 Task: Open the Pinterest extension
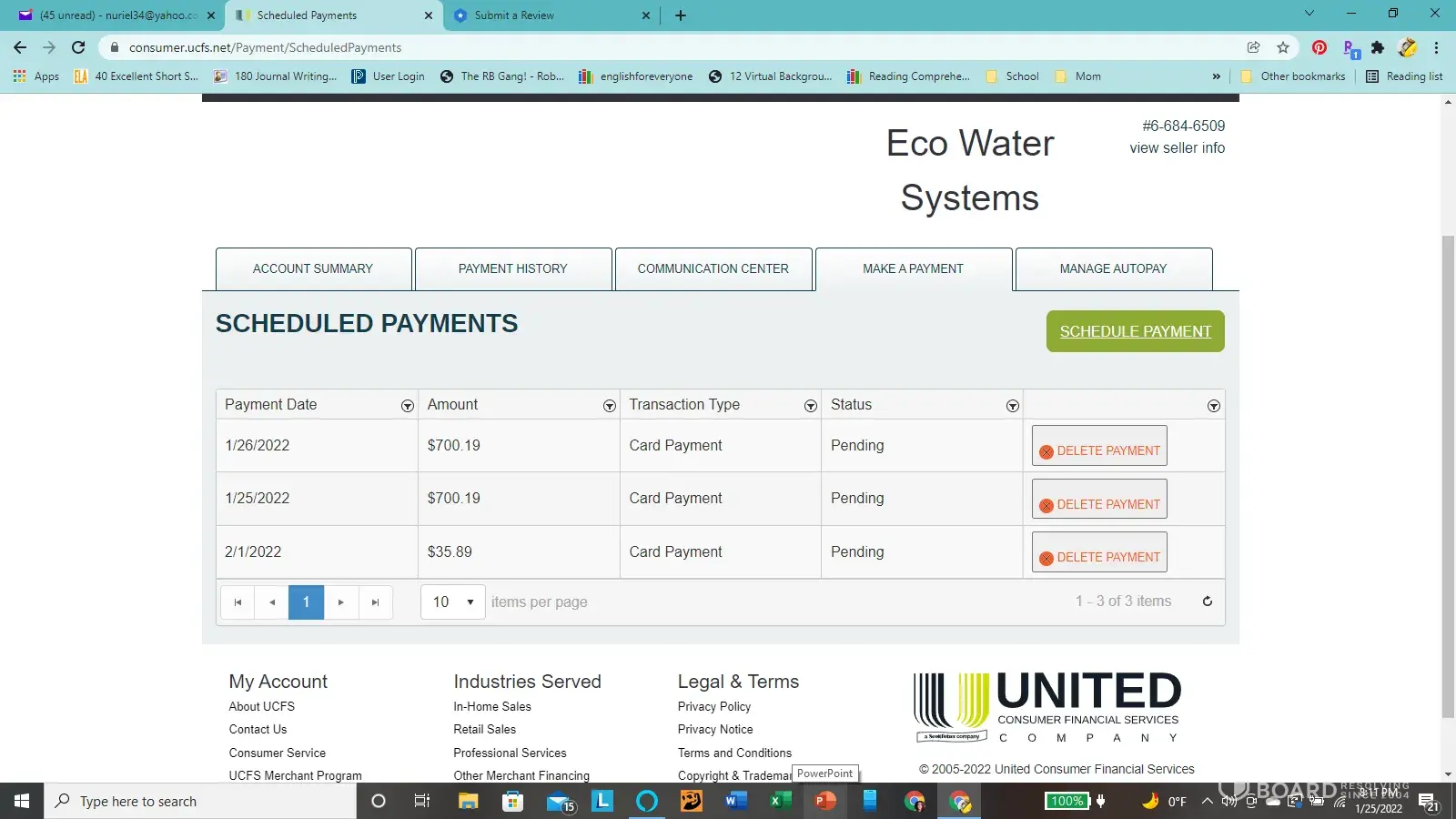[1319, 47]
